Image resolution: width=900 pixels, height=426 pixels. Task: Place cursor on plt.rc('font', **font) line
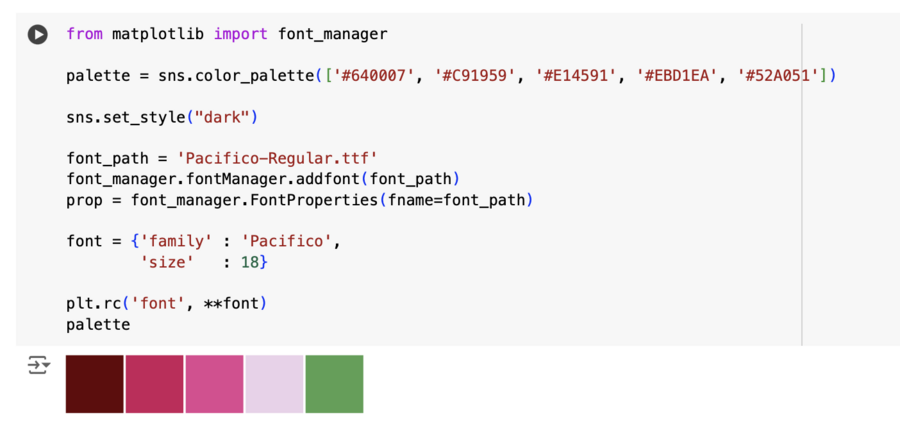coord(166,303)
